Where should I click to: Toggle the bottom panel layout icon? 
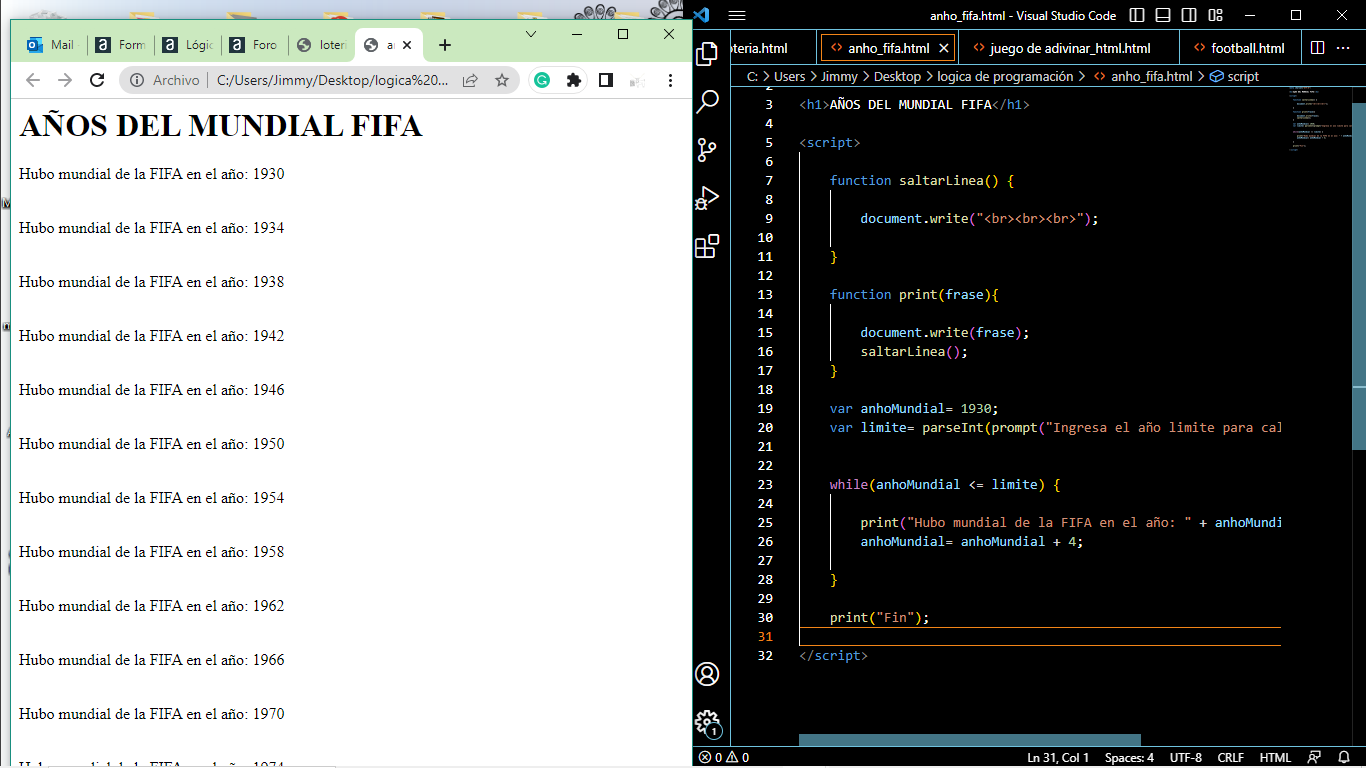click(x=1163, y=15)
